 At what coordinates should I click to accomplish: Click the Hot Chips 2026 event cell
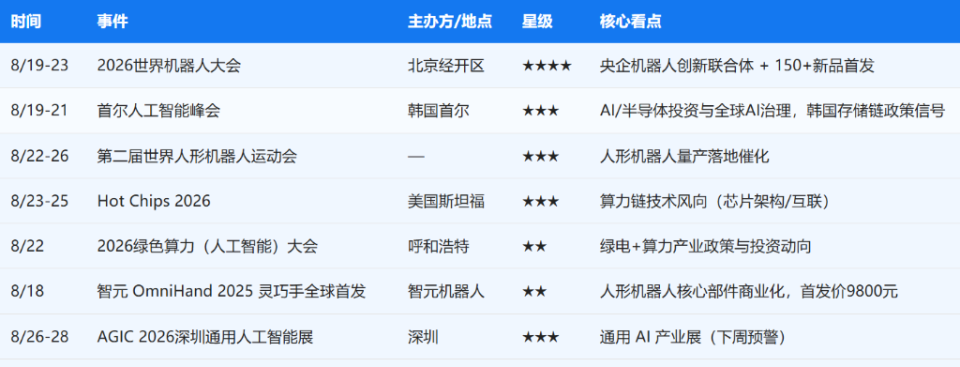[x=154, y=201]
